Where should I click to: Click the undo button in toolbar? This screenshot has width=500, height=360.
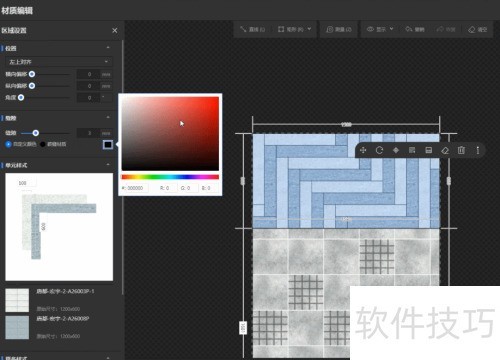coord(415,29)
